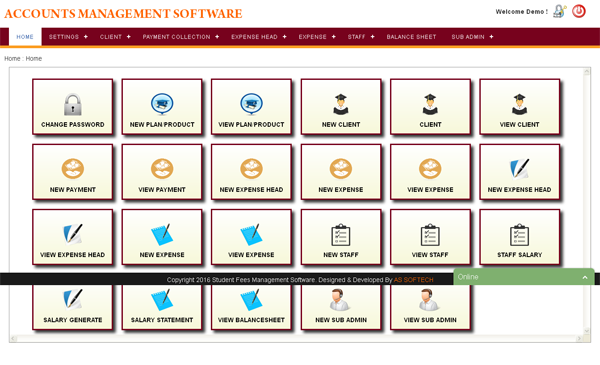The image size is (600, 365).
Task: Open the New Plan Product tile
Action: [162, 107]
